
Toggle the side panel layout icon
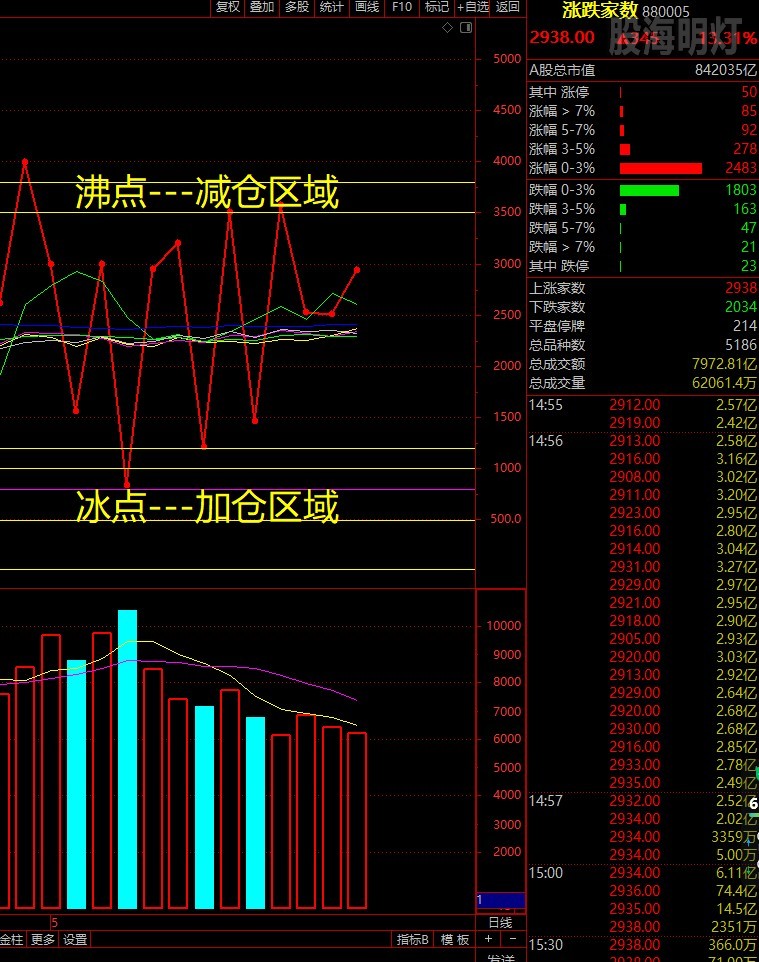[x=465, y=28]
